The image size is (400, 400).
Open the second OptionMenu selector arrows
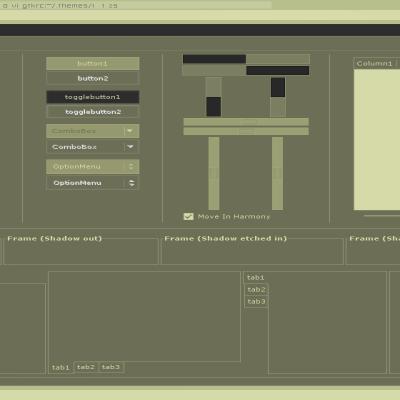pos(131,183)
